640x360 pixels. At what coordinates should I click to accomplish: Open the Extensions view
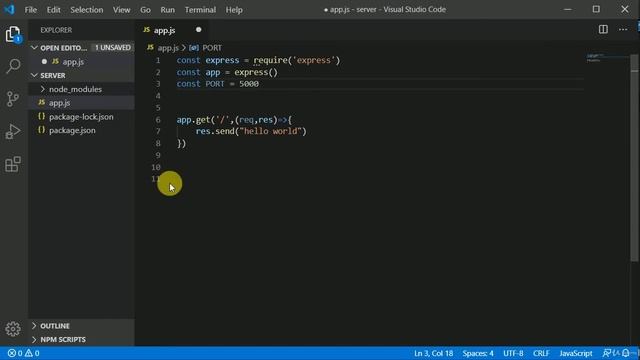pyautogui.click(x=13, y=164)
